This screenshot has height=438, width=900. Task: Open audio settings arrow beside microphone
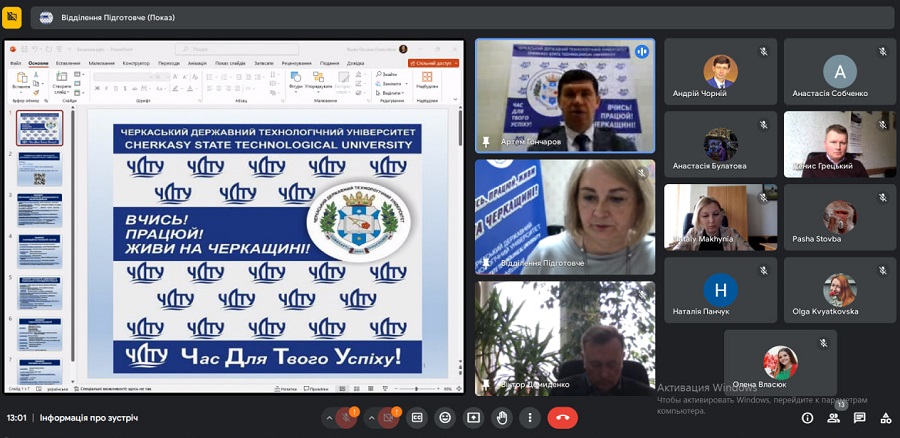pyautogui.click(x=329, y=418)
